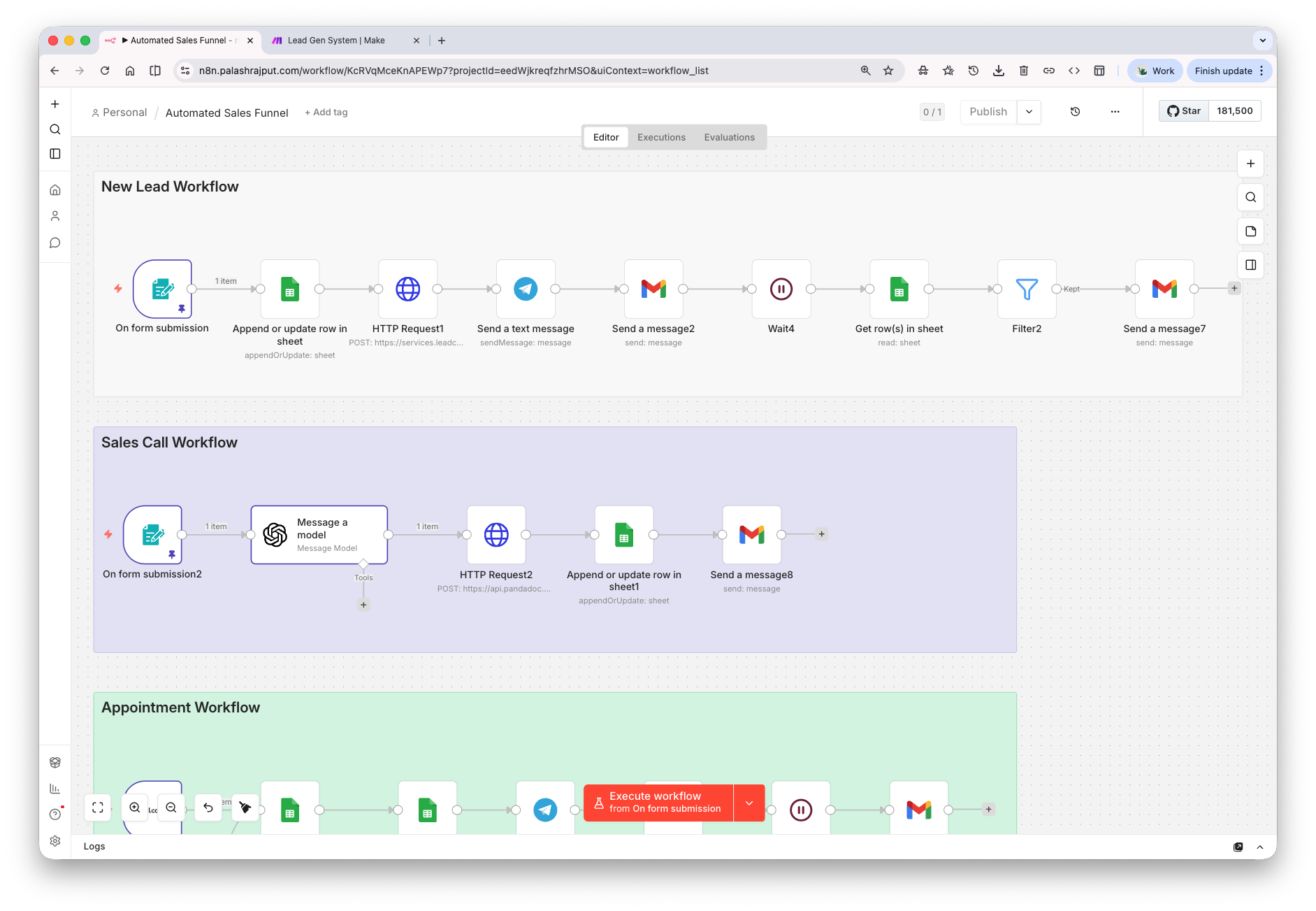The image size is (1316, 911).
Task: Add a sticky note from the right panel
Action: click(1250, 231)
